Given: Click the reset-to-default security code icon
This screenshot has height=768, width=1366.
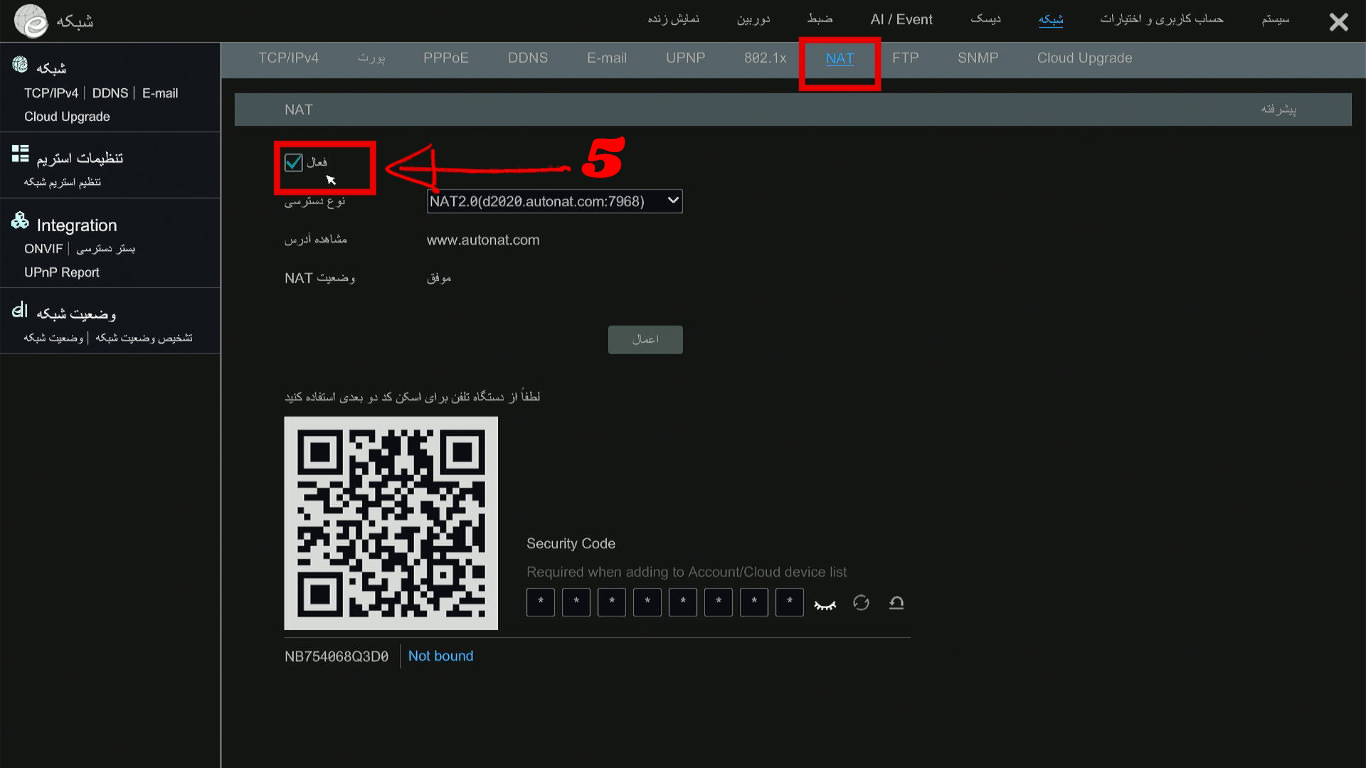Looking at the screenshot, I should [x=896, y=603].
